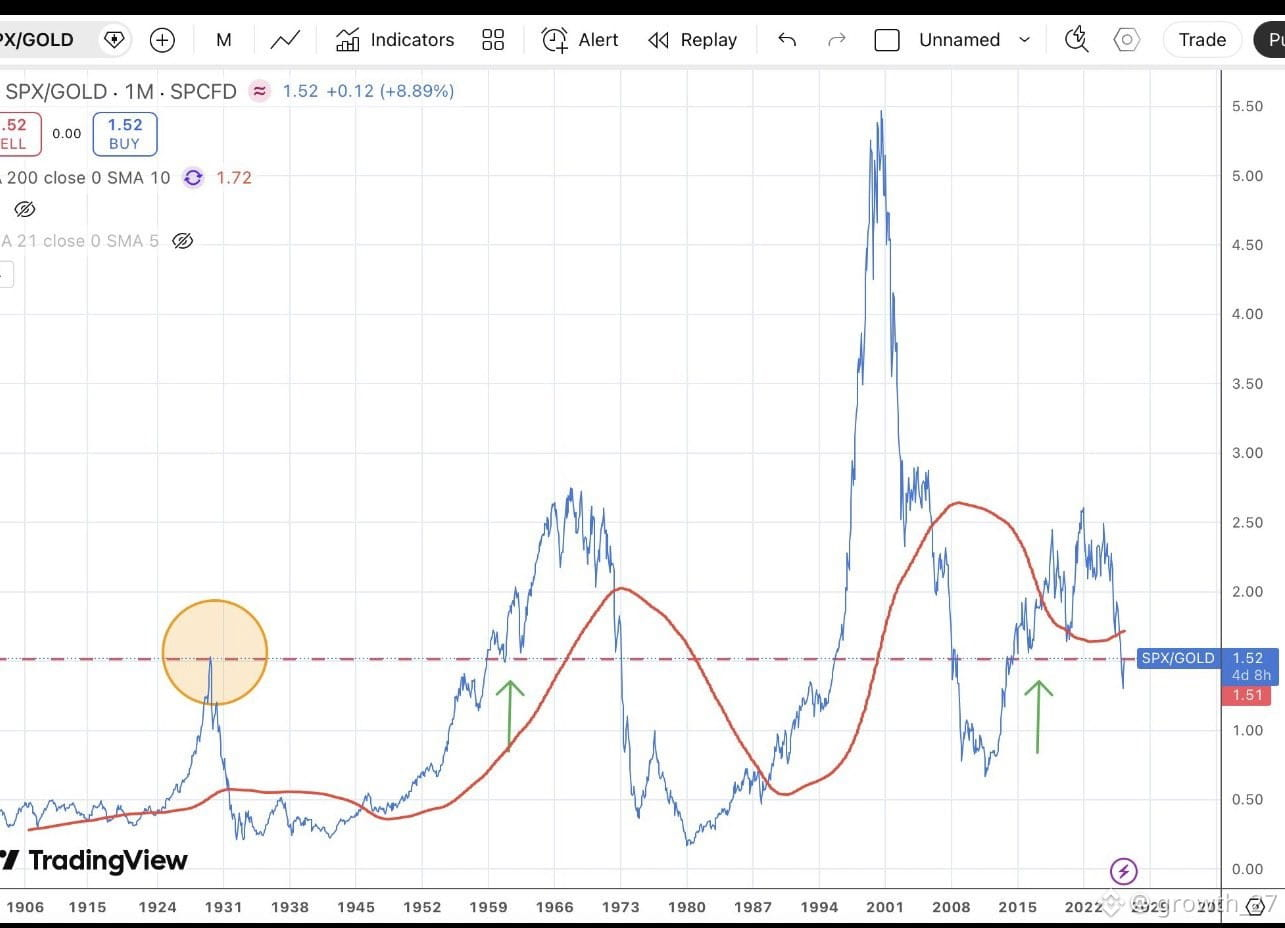Image resolution: width=1285 pixels, height=928 pixels.
Task: Open the Indicators dialog
Action: click(x=395, y=40)
